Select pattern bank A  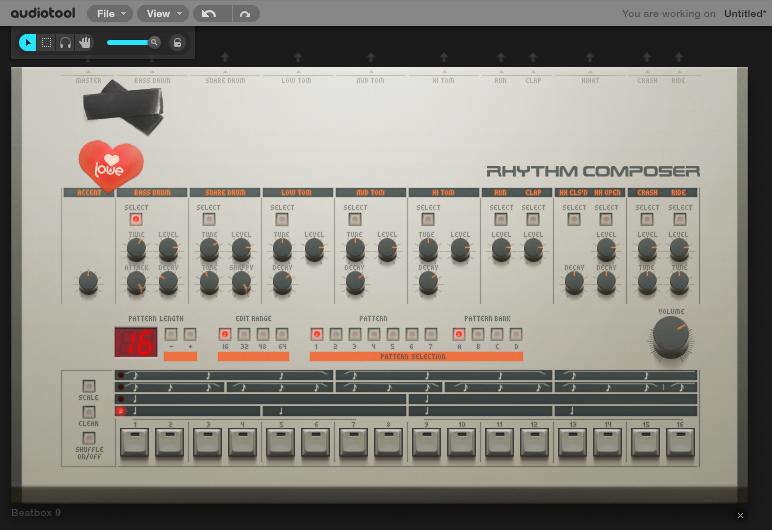459,334
